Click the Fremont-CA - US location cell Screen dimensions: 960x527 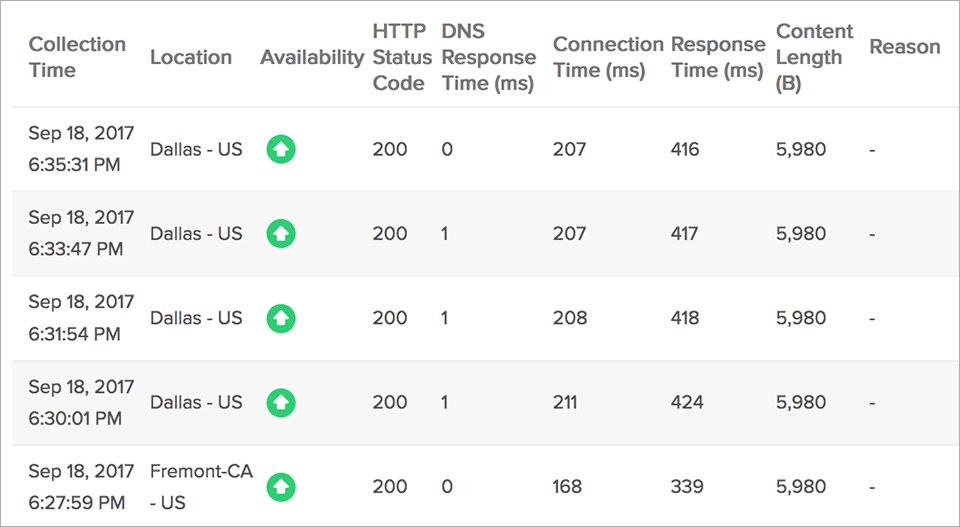(201, 486)
